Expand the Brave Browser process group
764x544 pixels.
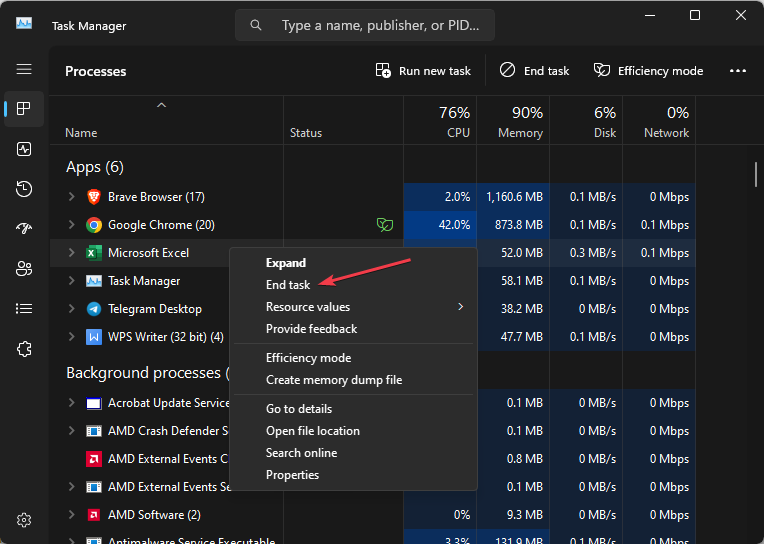pos(71,197)
